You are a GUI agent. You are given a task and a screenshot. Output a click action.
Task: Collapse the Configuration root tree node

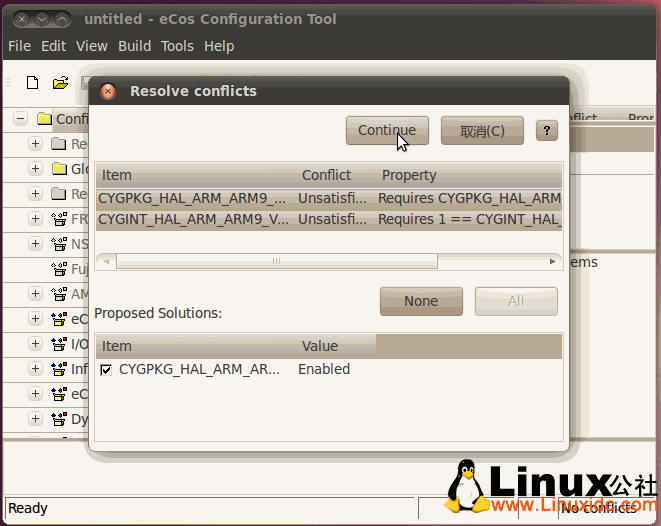click(20, 119)
